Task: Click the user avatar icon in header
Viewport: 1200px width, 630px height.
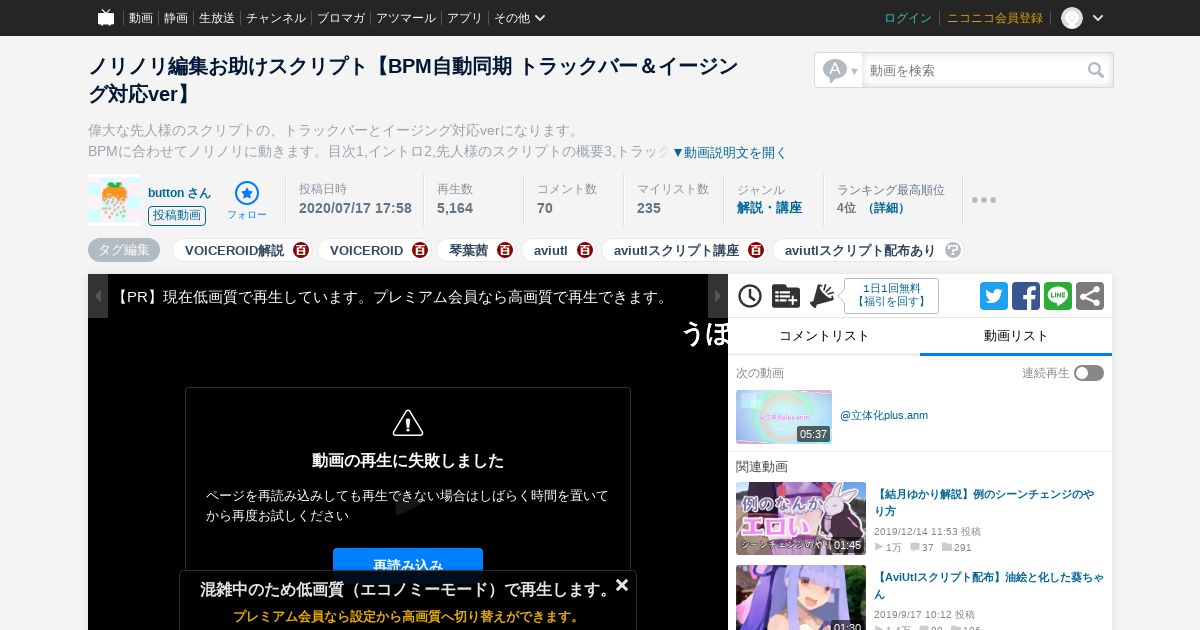Action: tap(1072, 18)
